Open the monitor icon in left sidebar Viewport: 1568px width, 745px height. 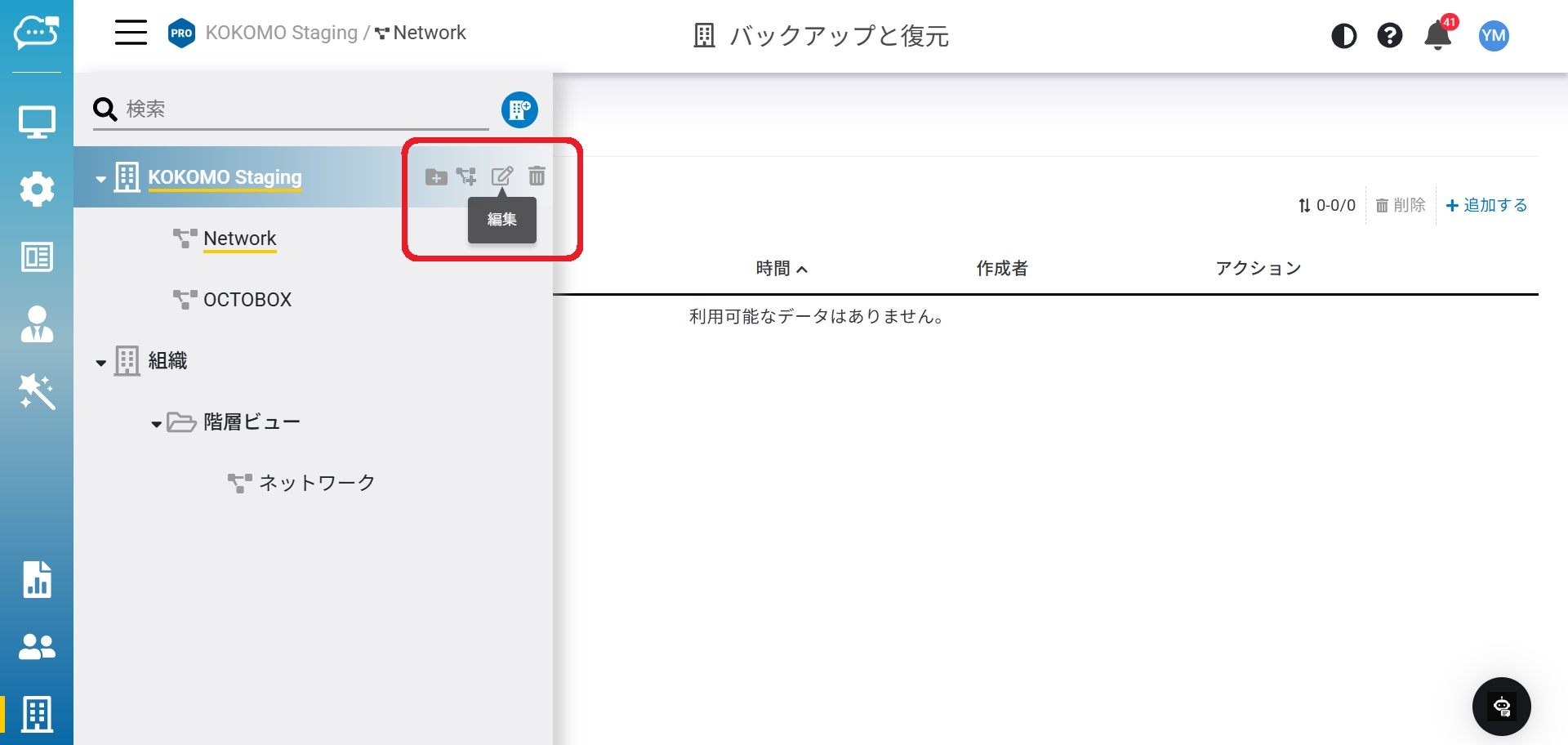click(x=37, y=123)
